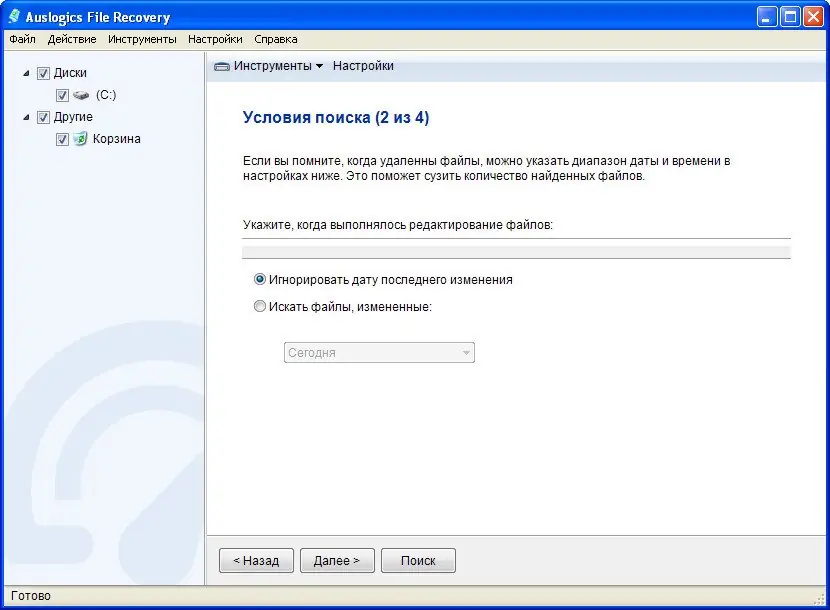The width and height of the screenshot is (830, 610).
Task: Click the < Назад button
Action: tap(256, 560)
